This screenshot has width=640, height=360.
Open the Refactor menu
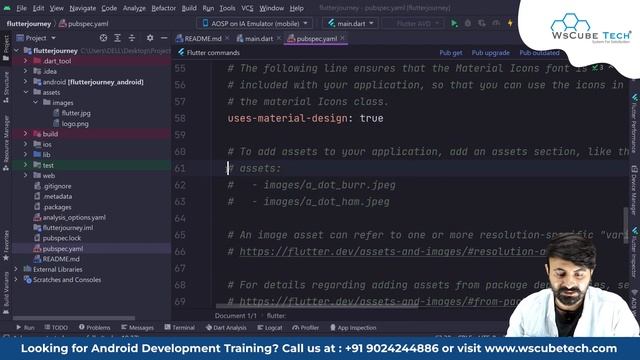(x=163, y=8)
